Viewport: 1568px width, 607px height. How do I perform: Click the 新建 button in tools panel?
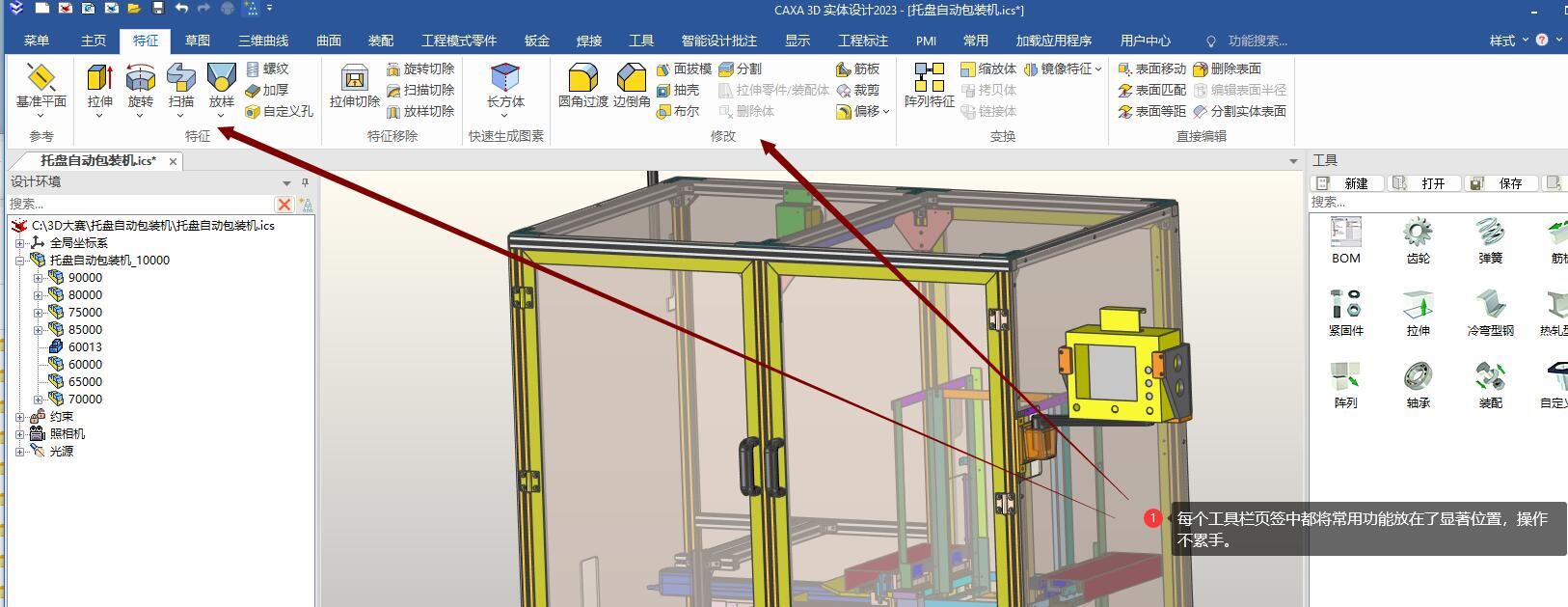coord(1348,183)
